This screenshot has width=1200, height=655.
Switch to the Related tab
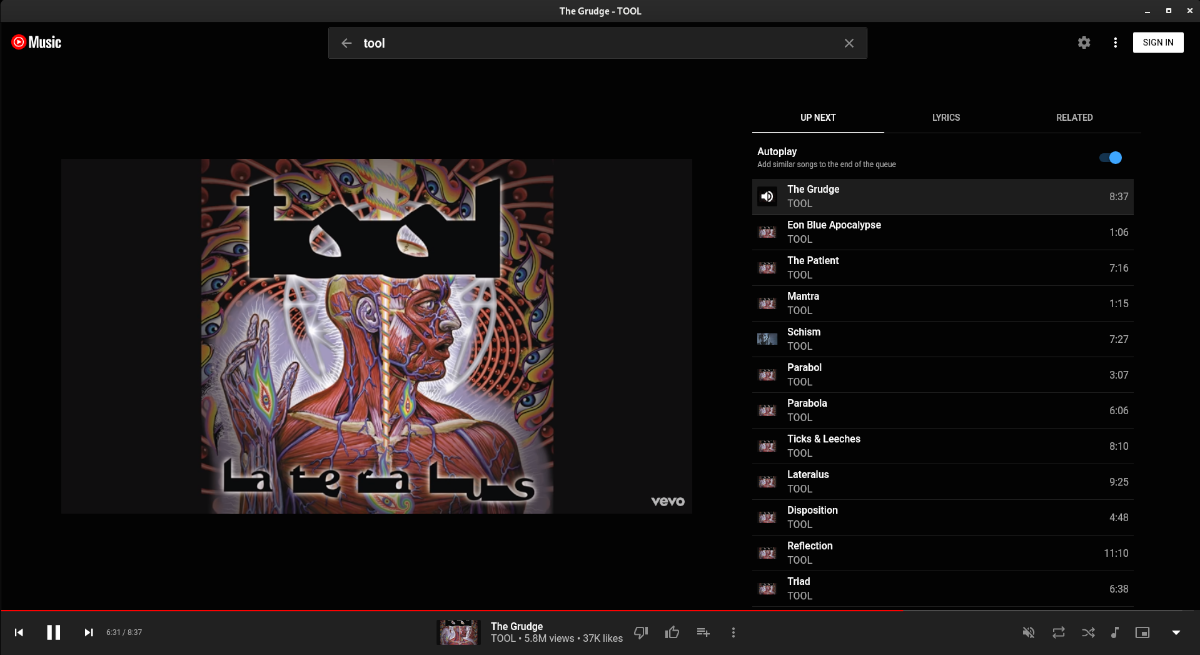pos(1074,118)
